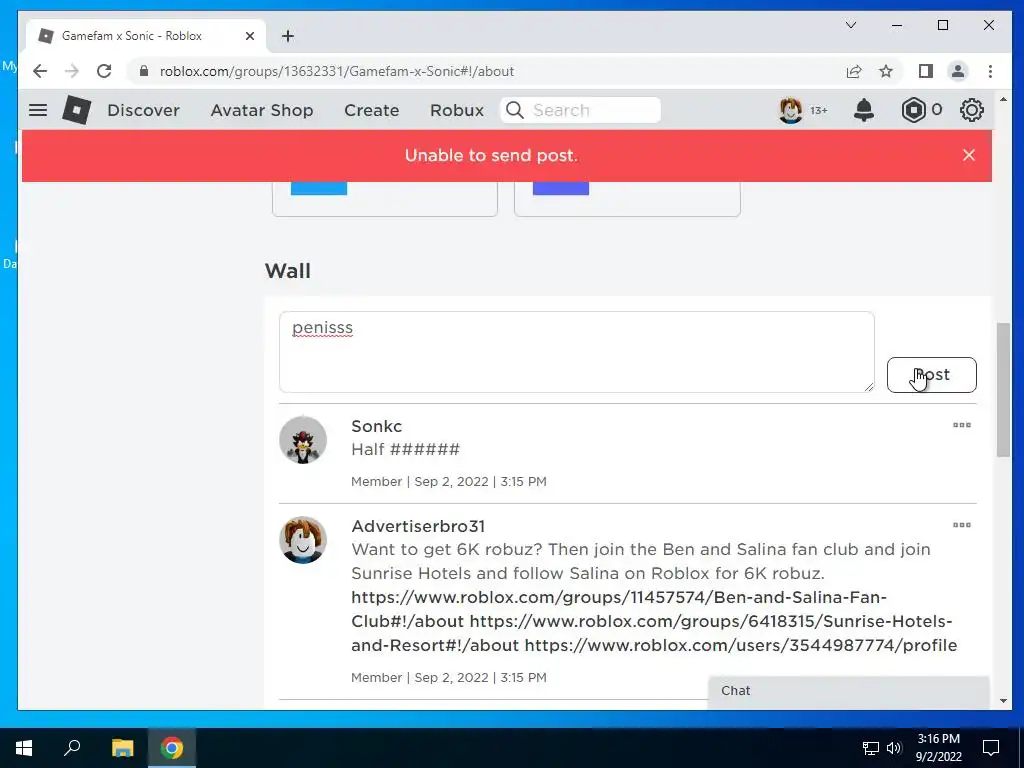Click the page vertical scrollbar thumb
1024x768 pixels.
[x=1004, y=390]
